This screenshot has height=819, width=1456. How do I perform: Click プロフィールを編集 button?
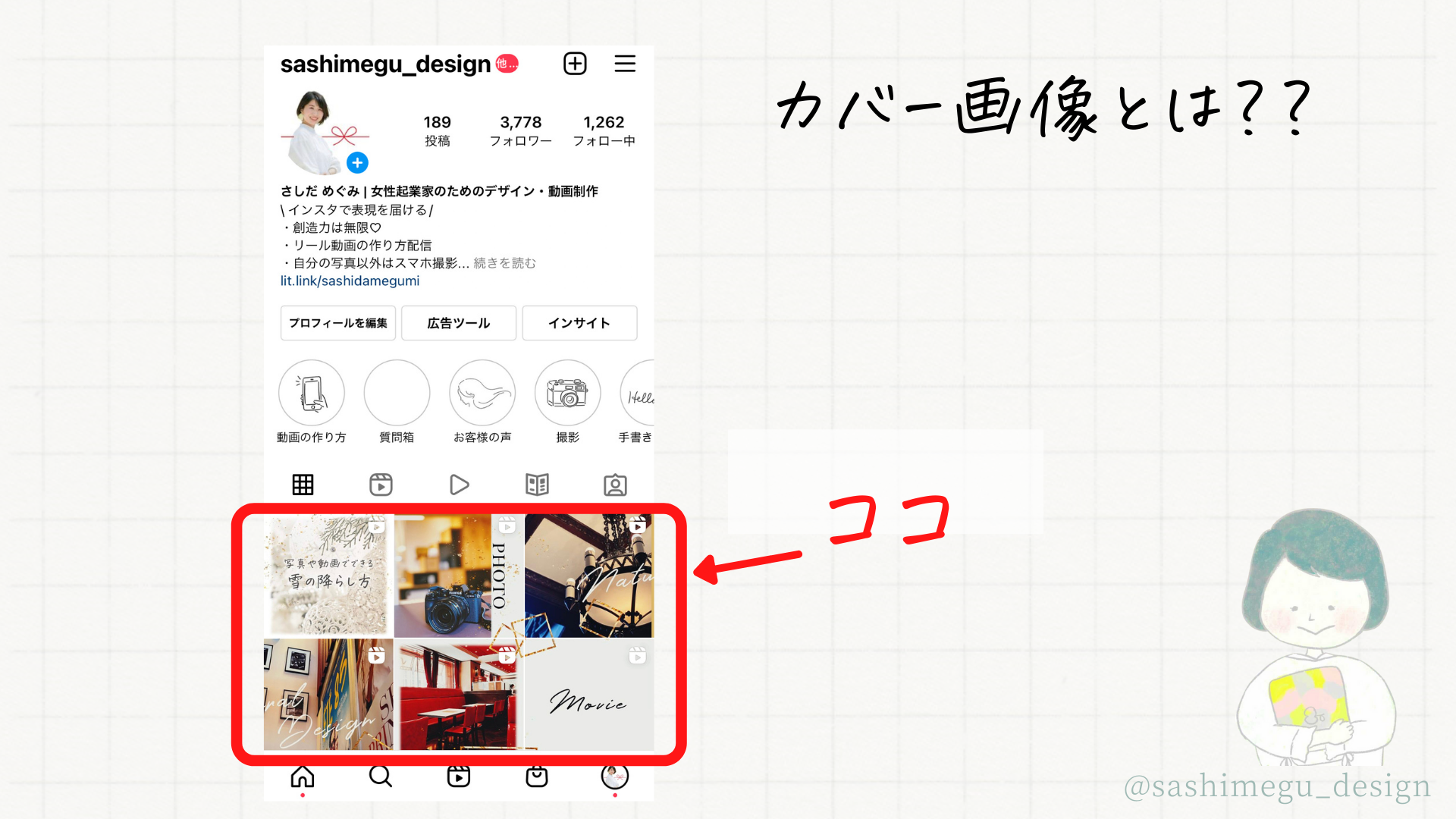338,323
